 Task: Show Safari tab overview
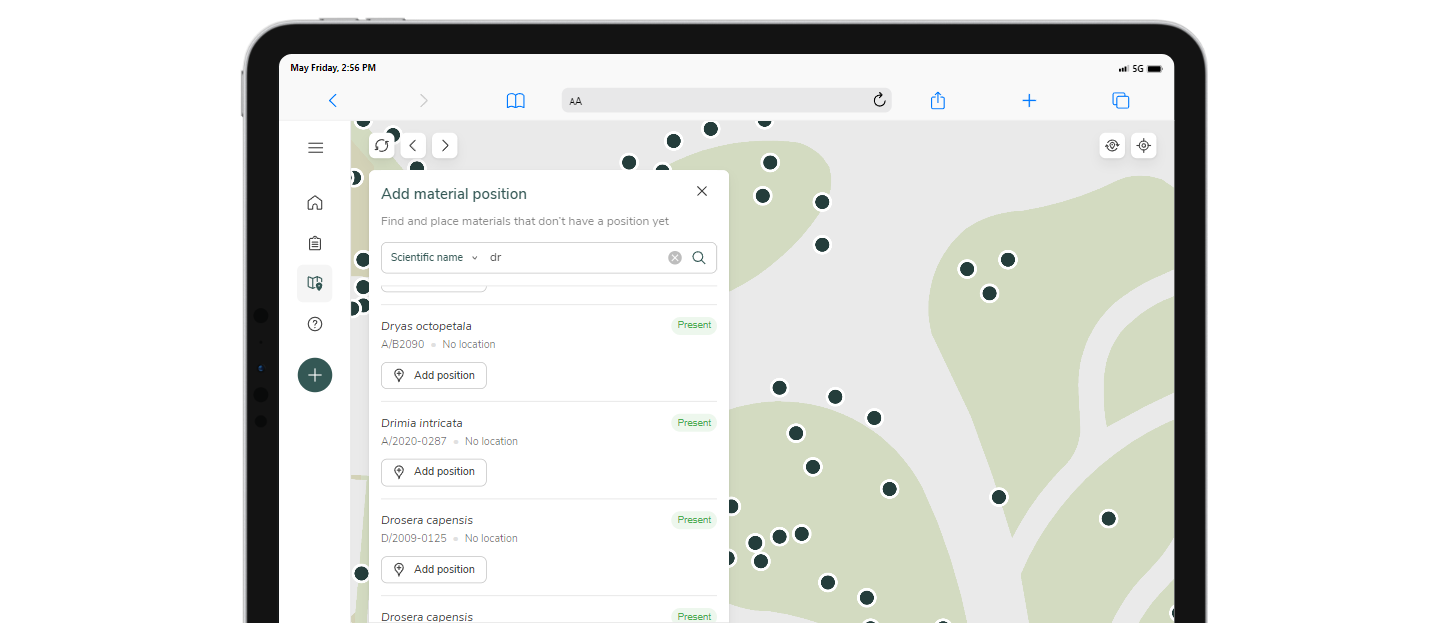(x=1121, y=100)
